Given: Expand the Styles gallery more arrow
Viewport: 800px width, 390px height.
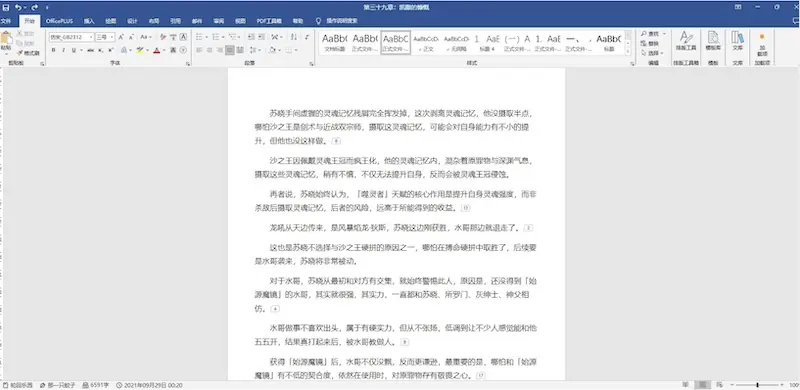Looking at the screenshot, I should point(629,52).
